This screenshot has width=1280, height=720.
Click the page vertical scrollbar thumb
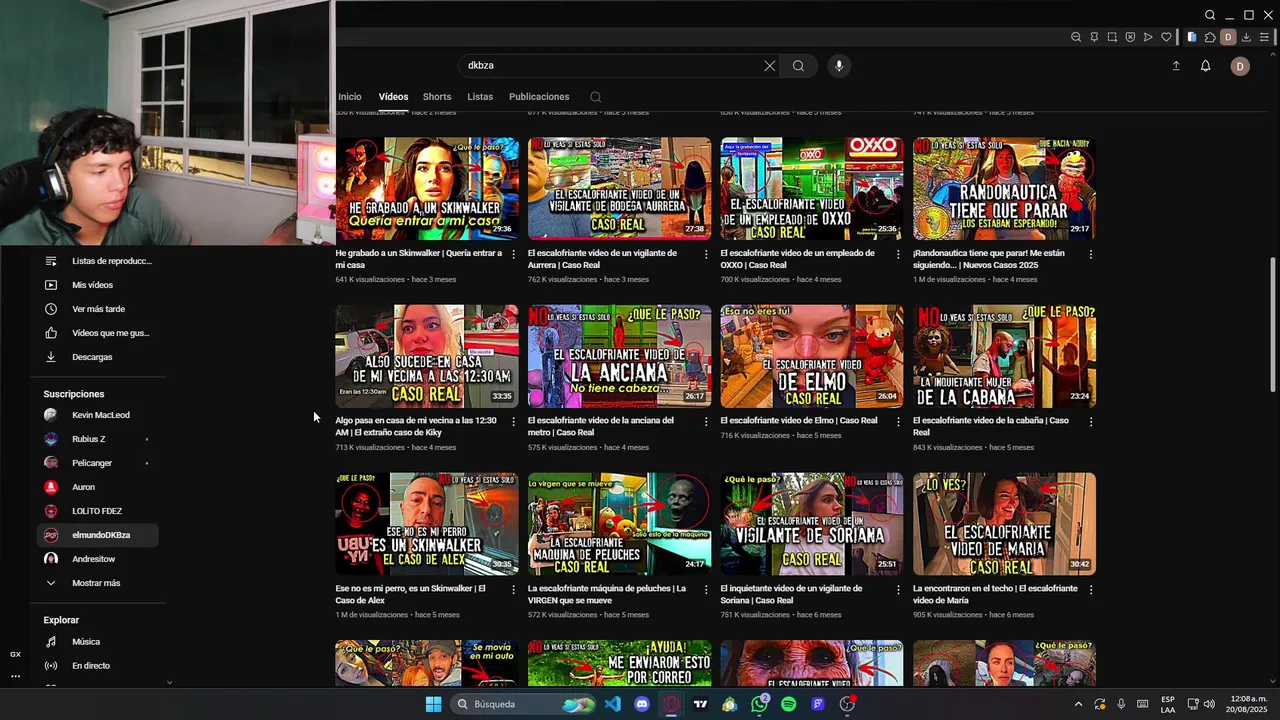tap(1272, 324)
